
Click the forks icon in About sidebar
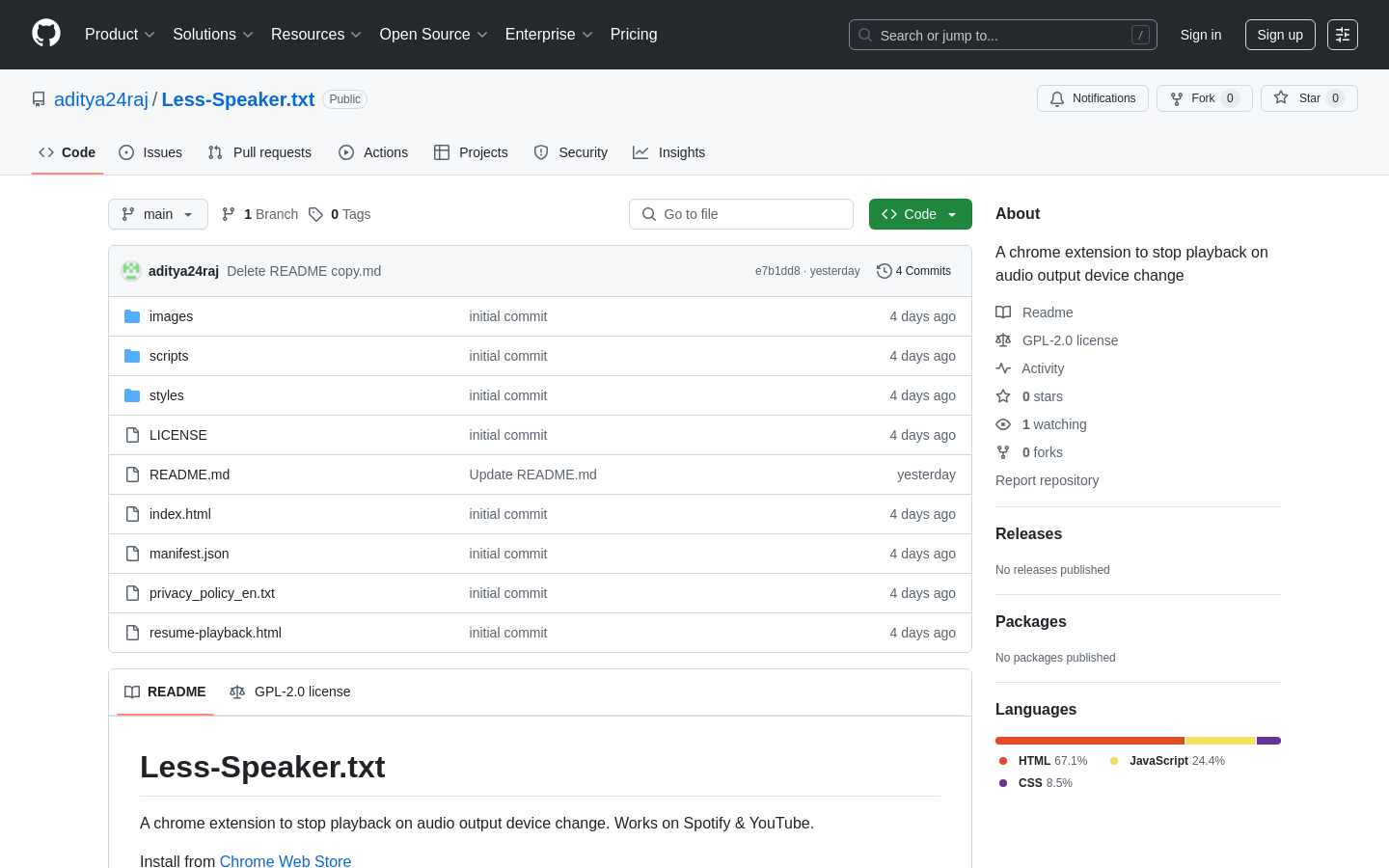(x=1003, y=452)
